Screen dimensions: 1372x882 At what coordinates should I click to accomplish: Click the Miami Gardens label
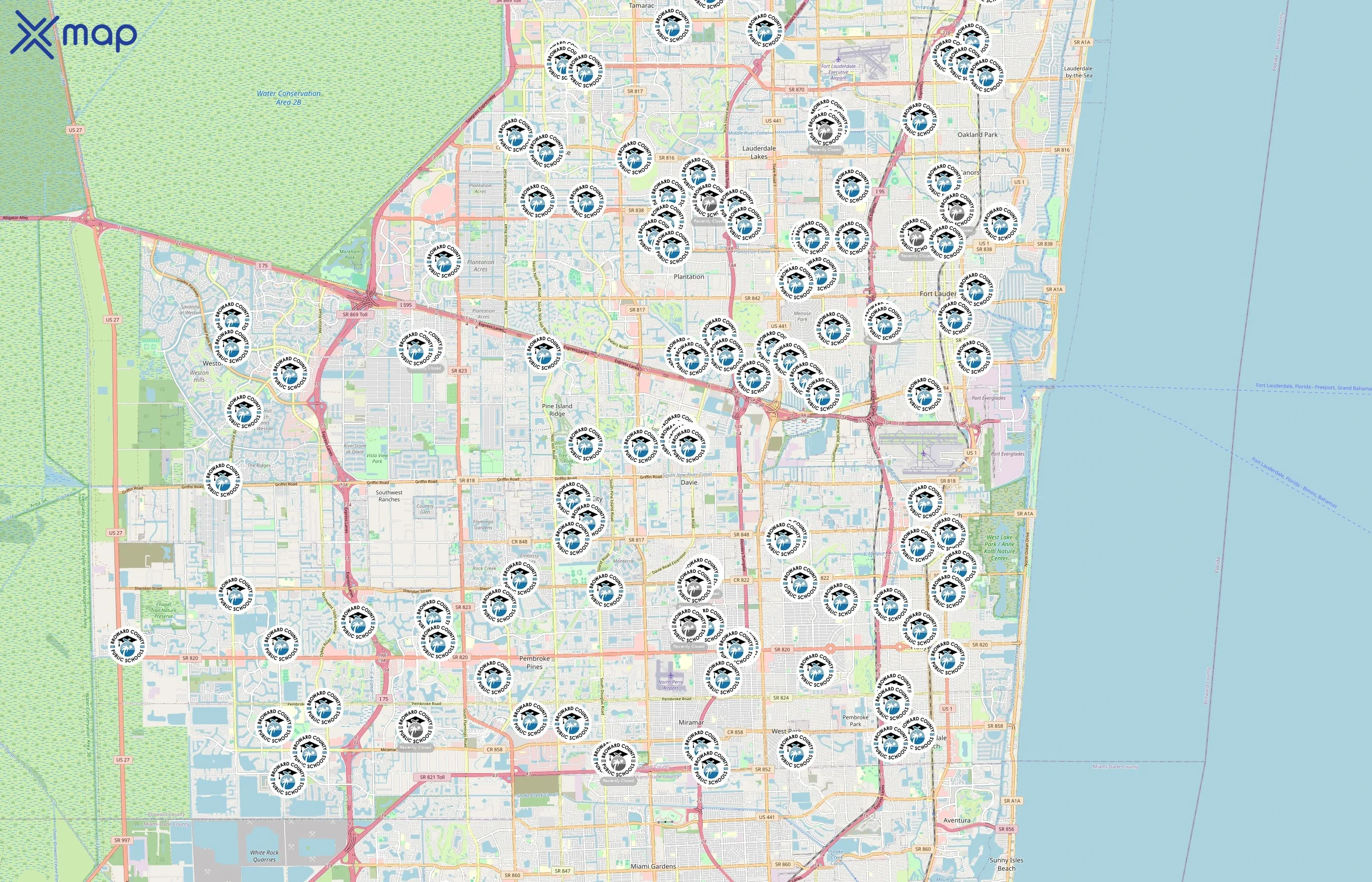653,866
